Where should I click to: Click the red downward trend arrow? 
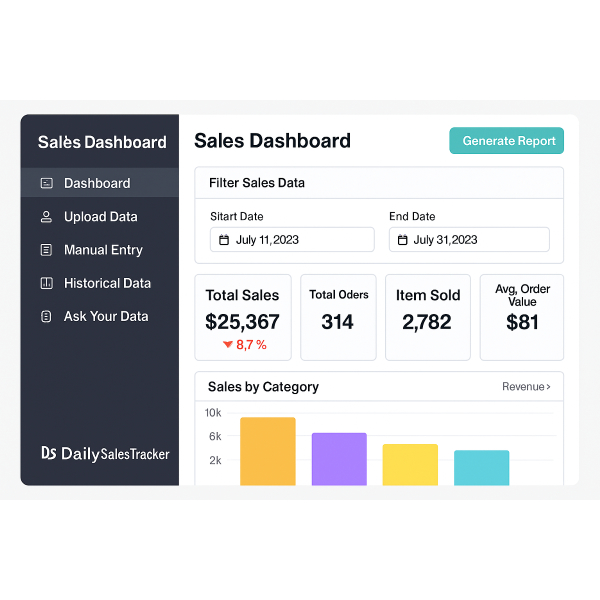(x=228, y=345)
